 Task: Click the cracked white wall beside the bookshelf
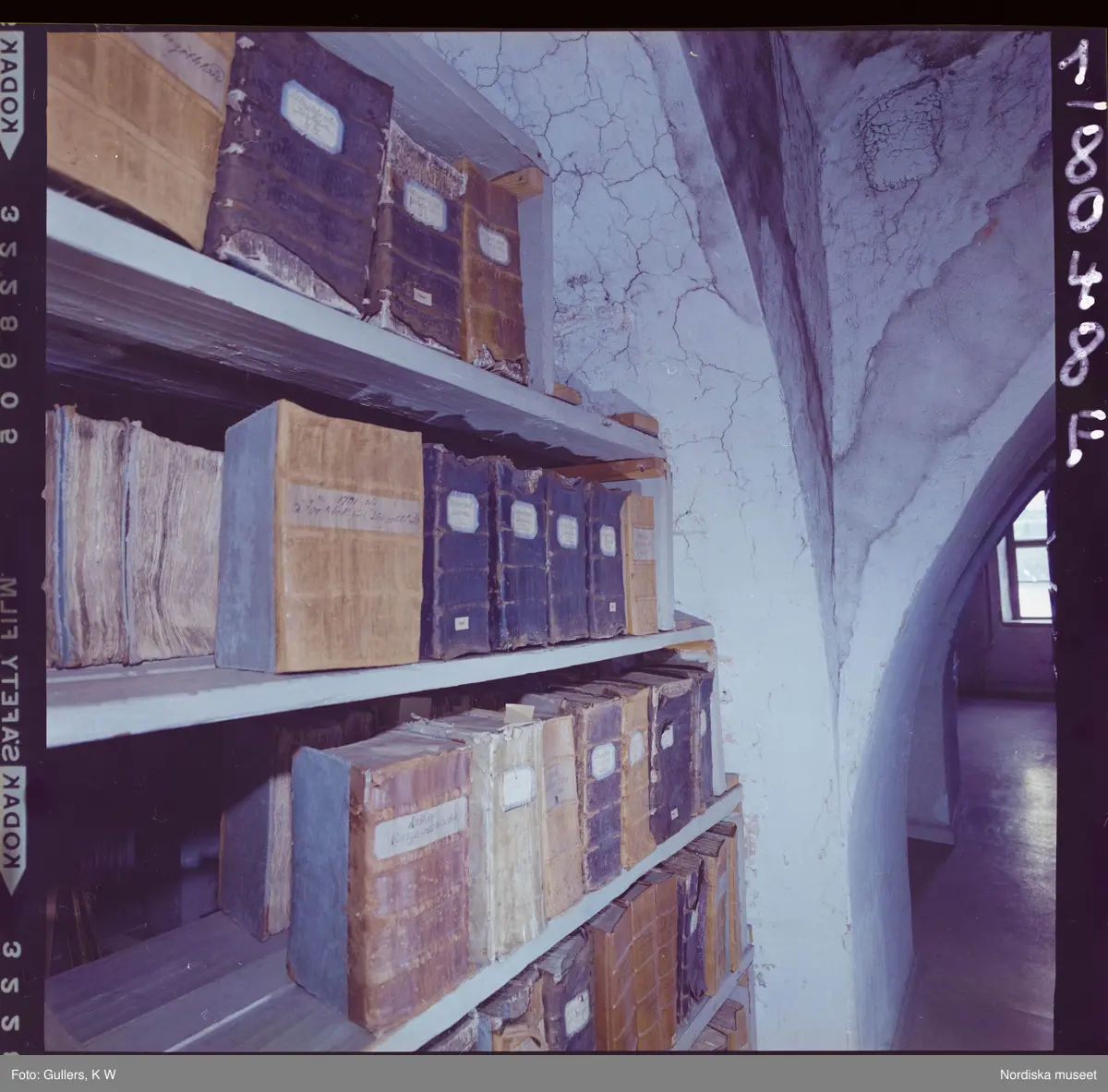tap(628, 277)
